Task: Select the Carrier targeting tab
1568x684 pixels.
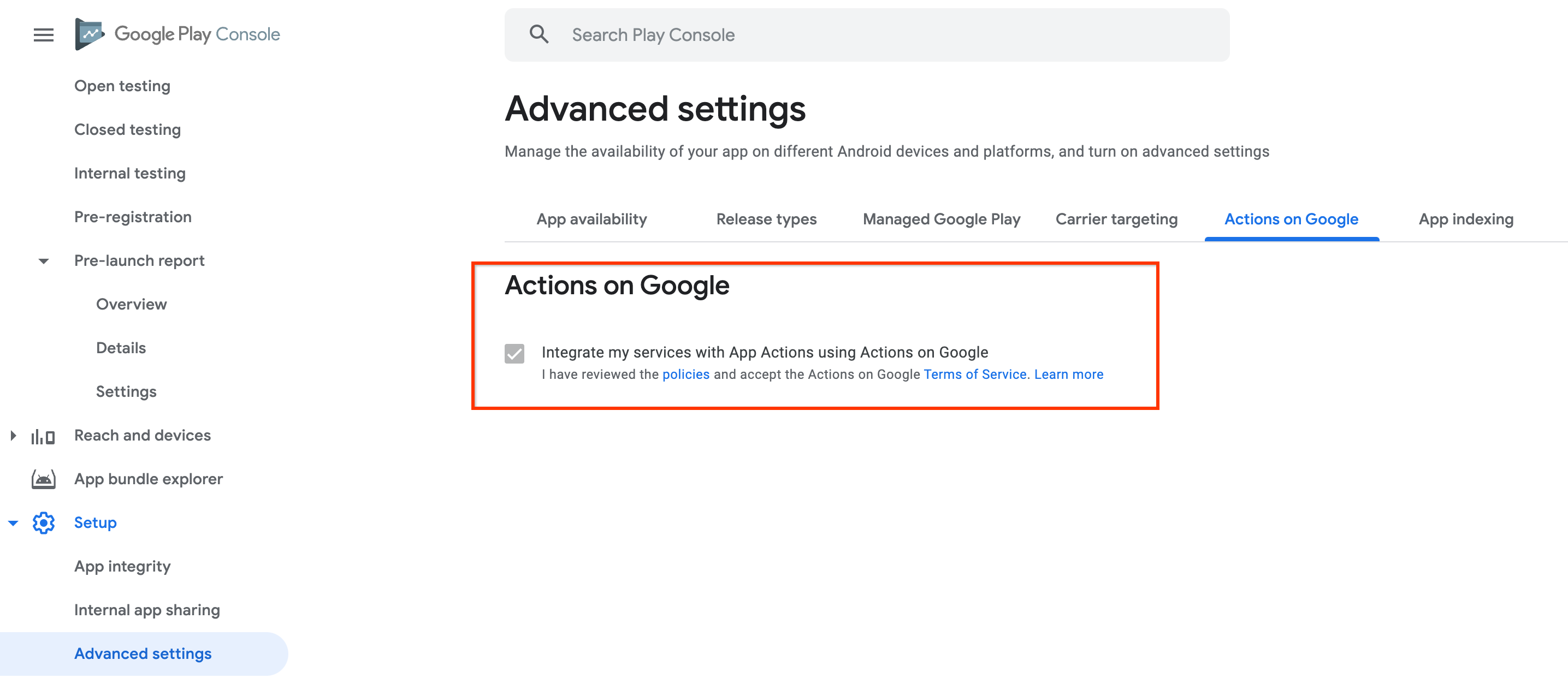Action: (1116, 219)
